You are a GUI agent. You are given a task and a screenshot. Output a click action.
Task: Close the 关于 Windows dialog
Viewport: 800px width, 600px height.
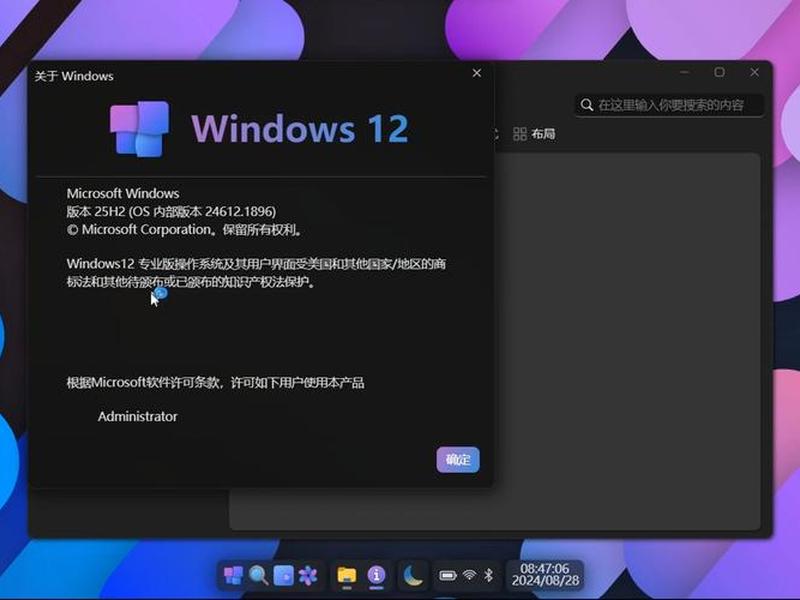pyautogui.click(x=477, y=73)
